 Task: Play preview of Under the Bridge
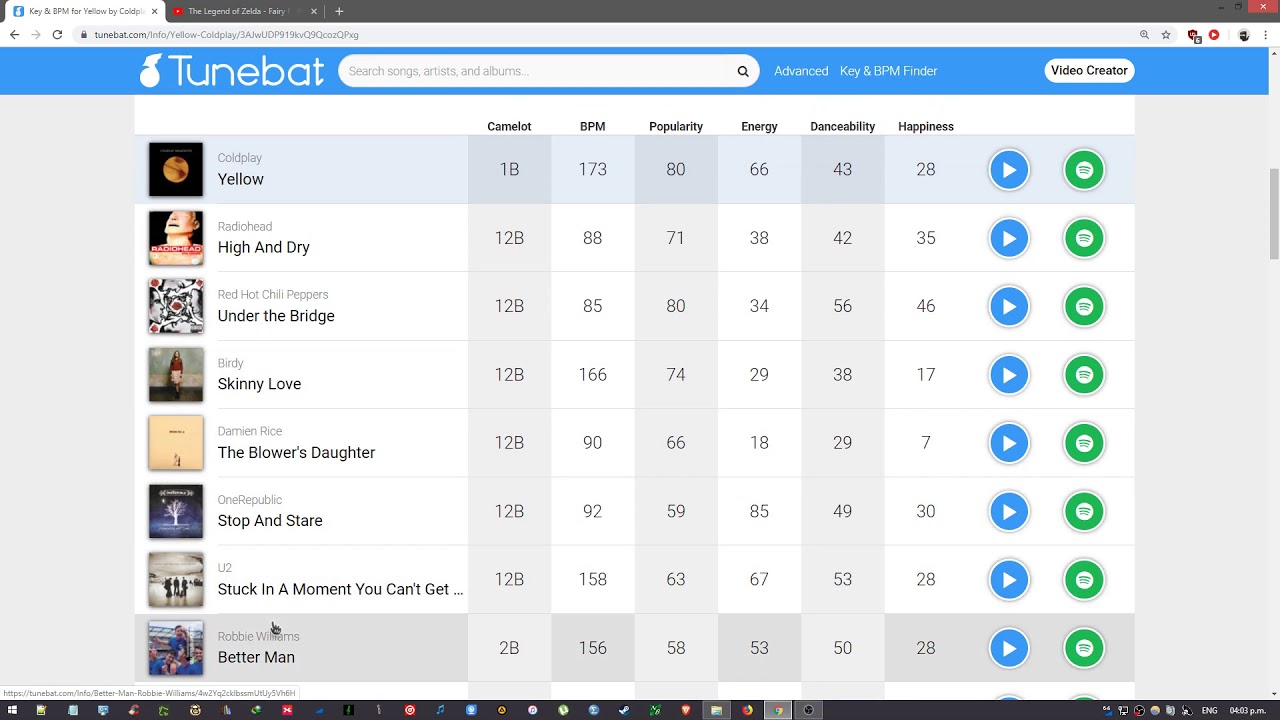coord(1009,306)
